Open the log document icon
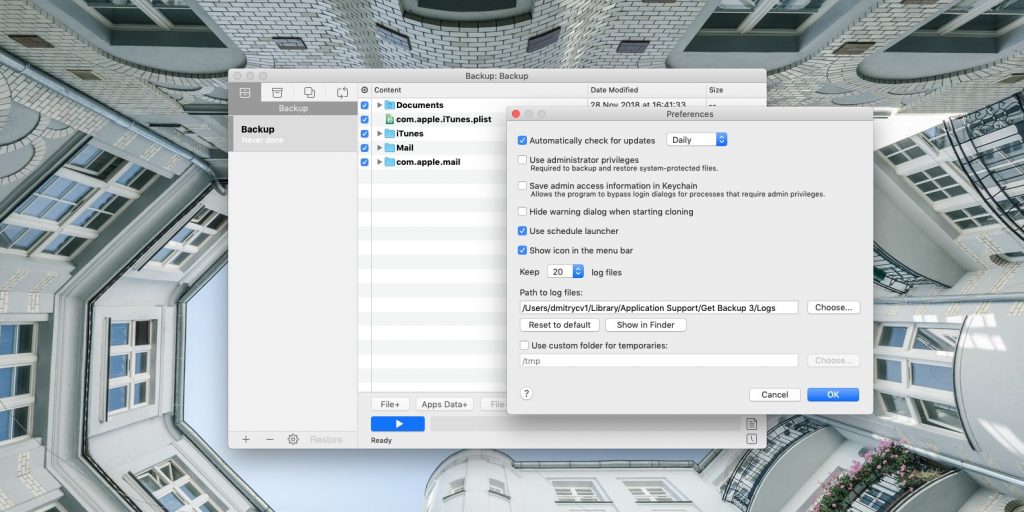1024x512 pixels. 751,424
